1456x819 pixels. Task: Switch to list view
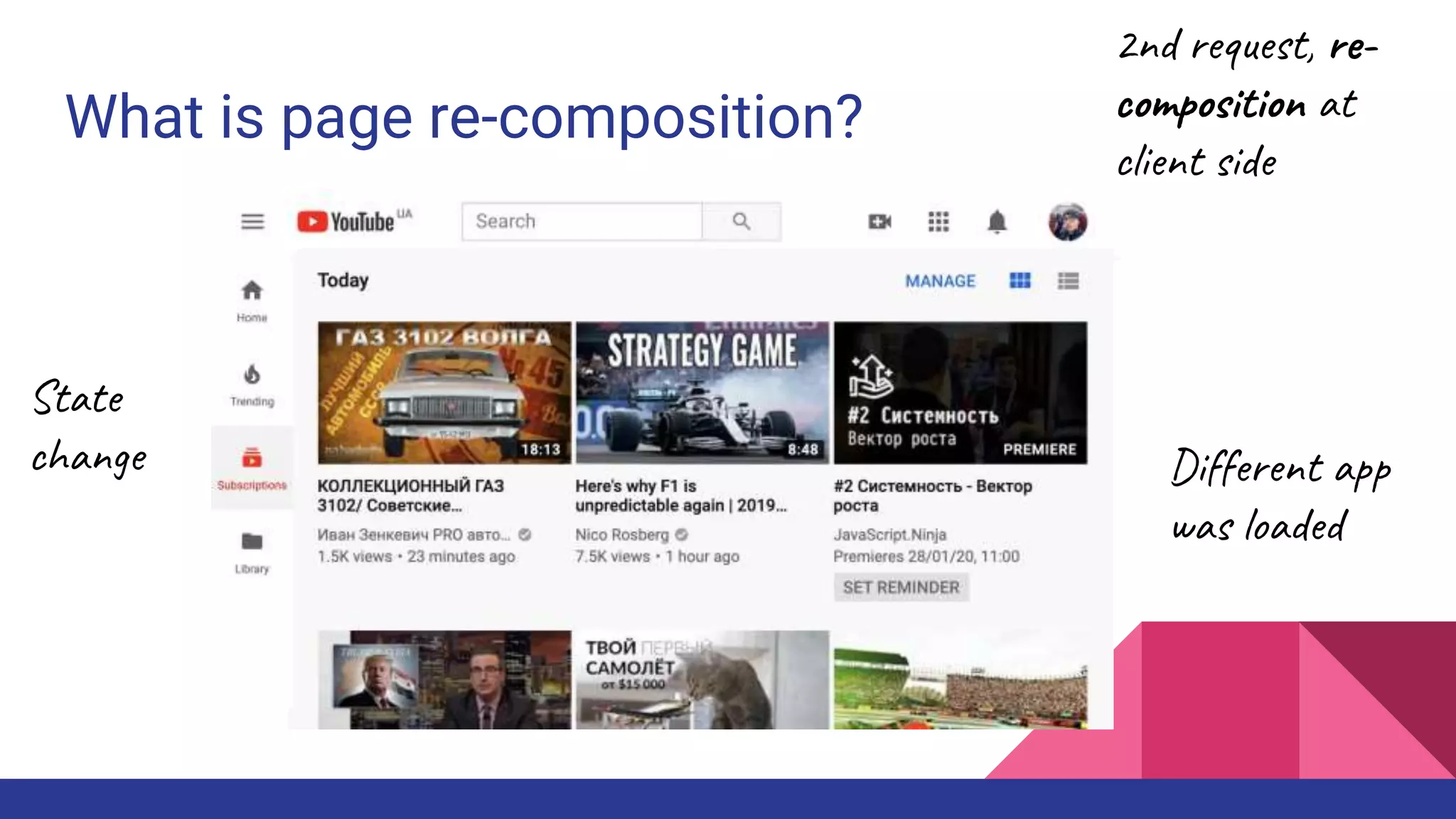(x=1068, y=281)
